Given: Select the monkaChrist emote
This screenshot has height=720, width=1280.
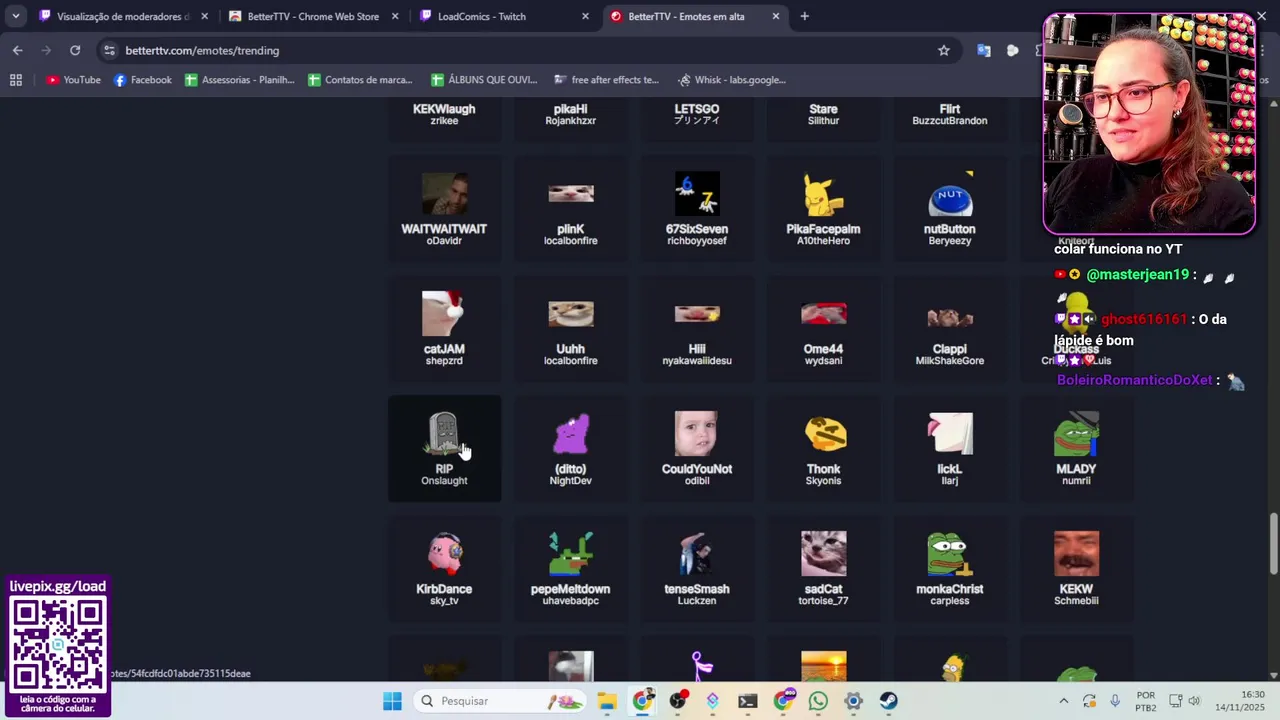Looking at the screenshot, I should tap(950, 569).
